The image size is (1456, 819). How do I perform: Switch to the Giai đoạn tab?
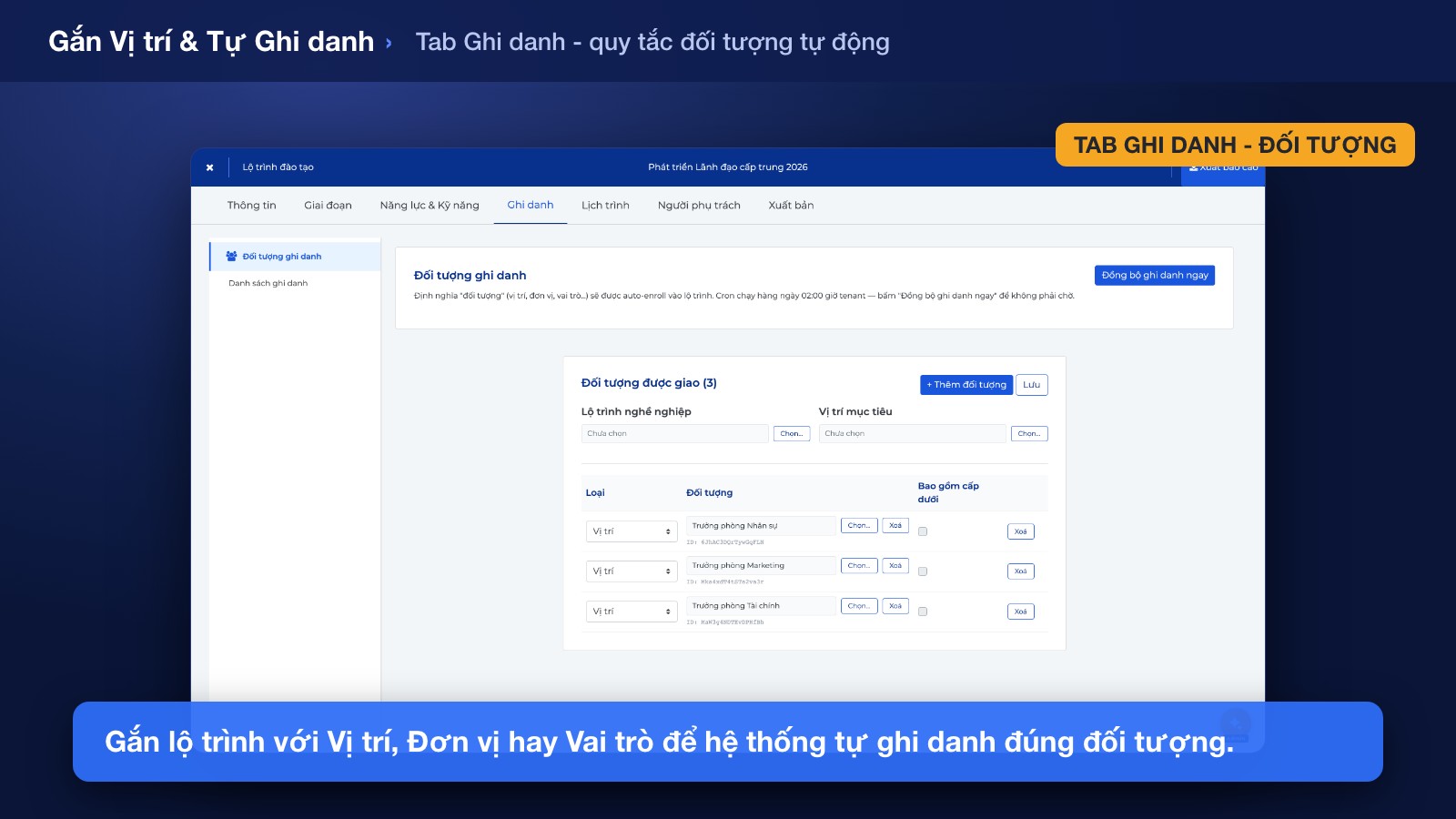328,206
